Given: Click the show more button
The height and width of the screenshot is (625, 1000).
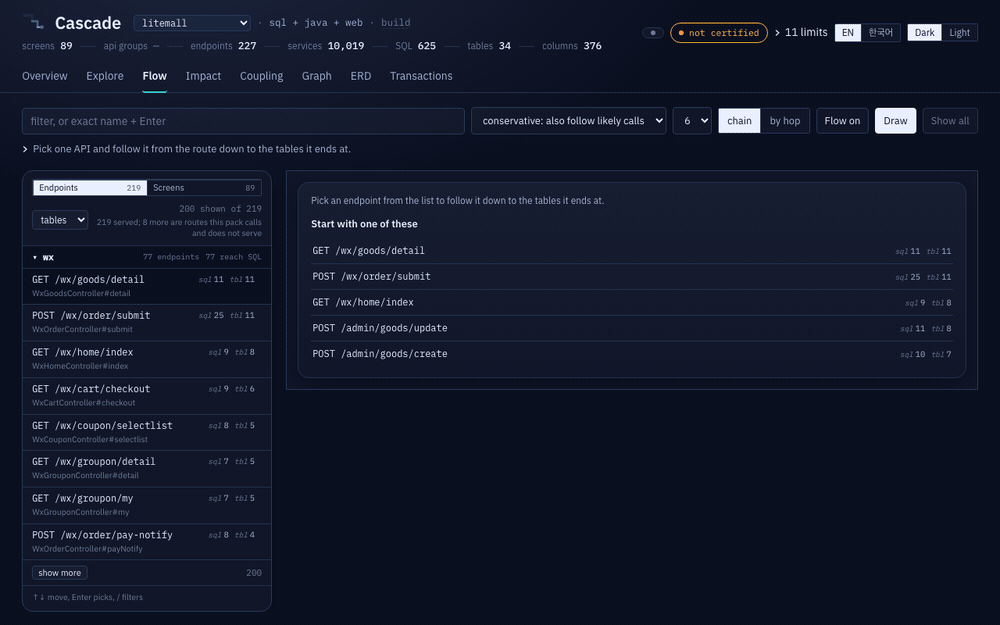Looking at the screenshot, I should click(59, 573).
